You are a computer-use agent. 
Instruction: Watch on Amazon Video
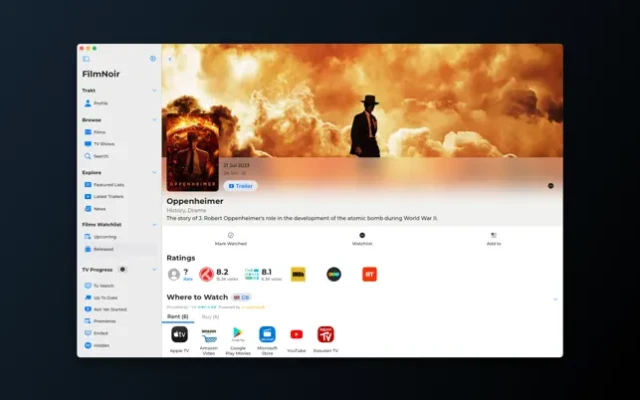click(209, 341)
